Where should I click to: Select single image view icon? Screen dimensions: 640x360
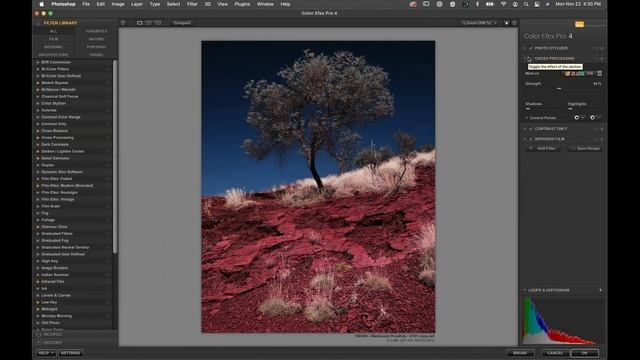click(140, 23)
